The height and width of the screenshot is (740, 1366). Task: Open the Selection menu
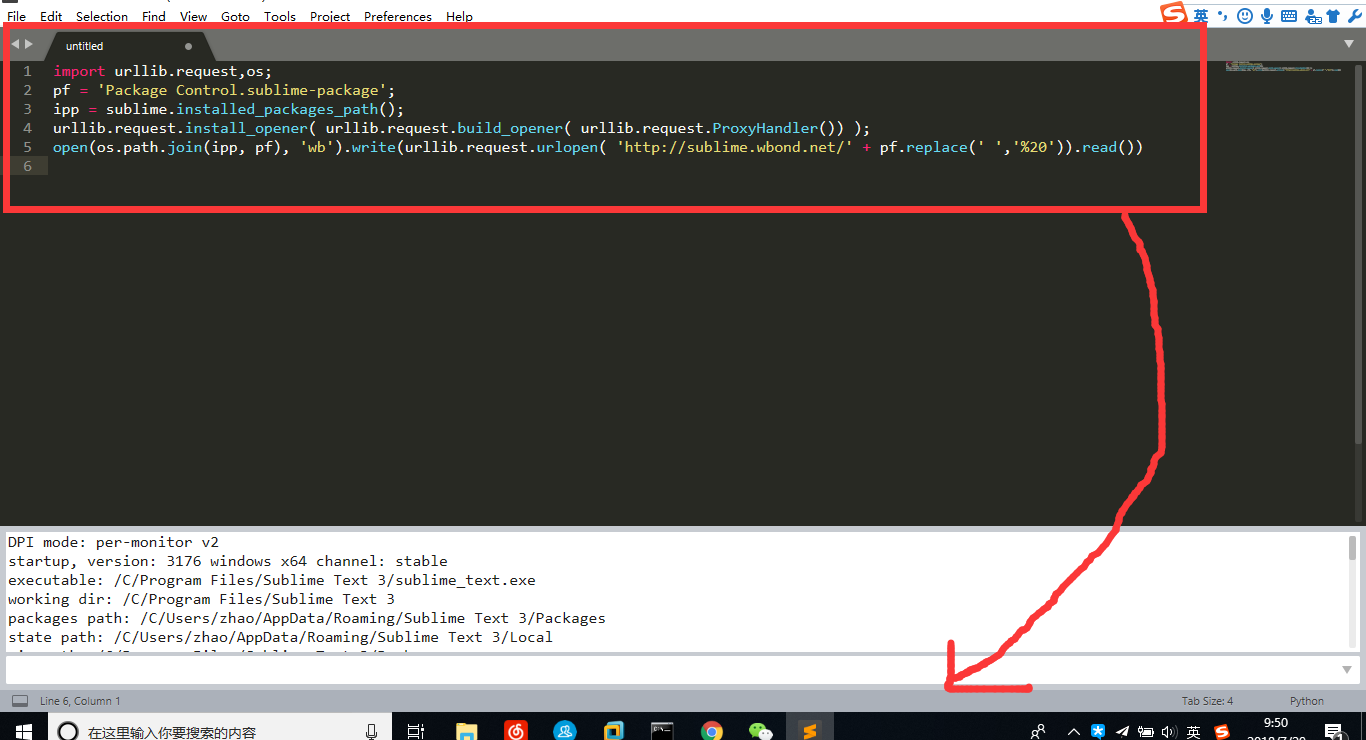[x=102, y=16]
